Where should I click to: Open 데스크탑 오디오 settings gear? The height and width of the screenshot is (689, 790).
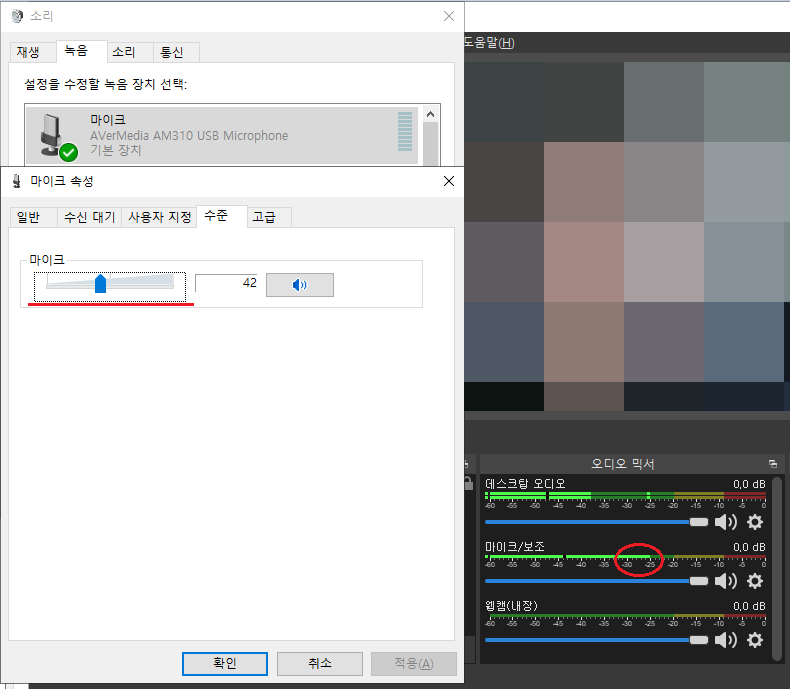(x=755, y=522)
